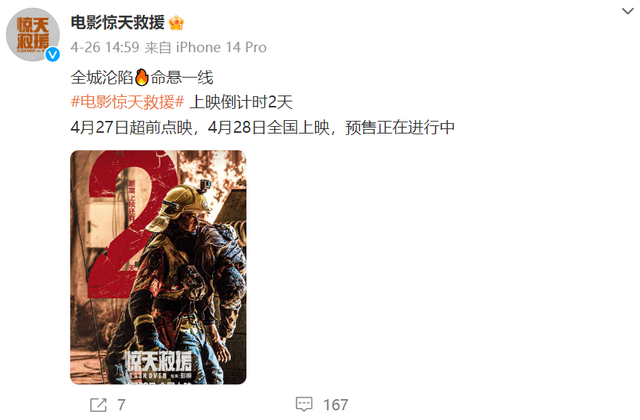Click the large red 2 on the poster
Screen dimensions: 640x420
(131, 222)
